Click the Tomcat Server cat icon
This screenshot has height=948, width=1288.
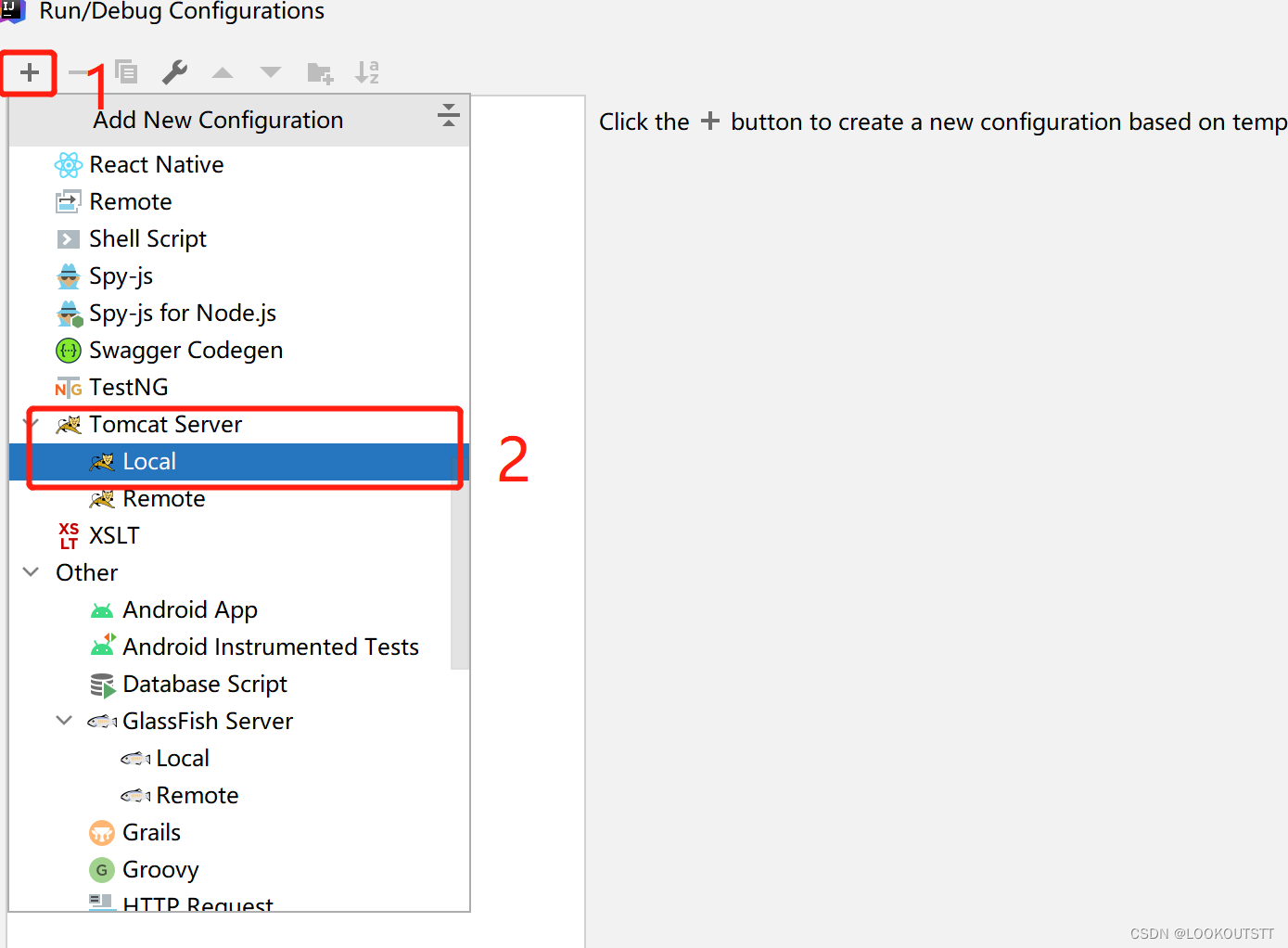pos(69,425)
